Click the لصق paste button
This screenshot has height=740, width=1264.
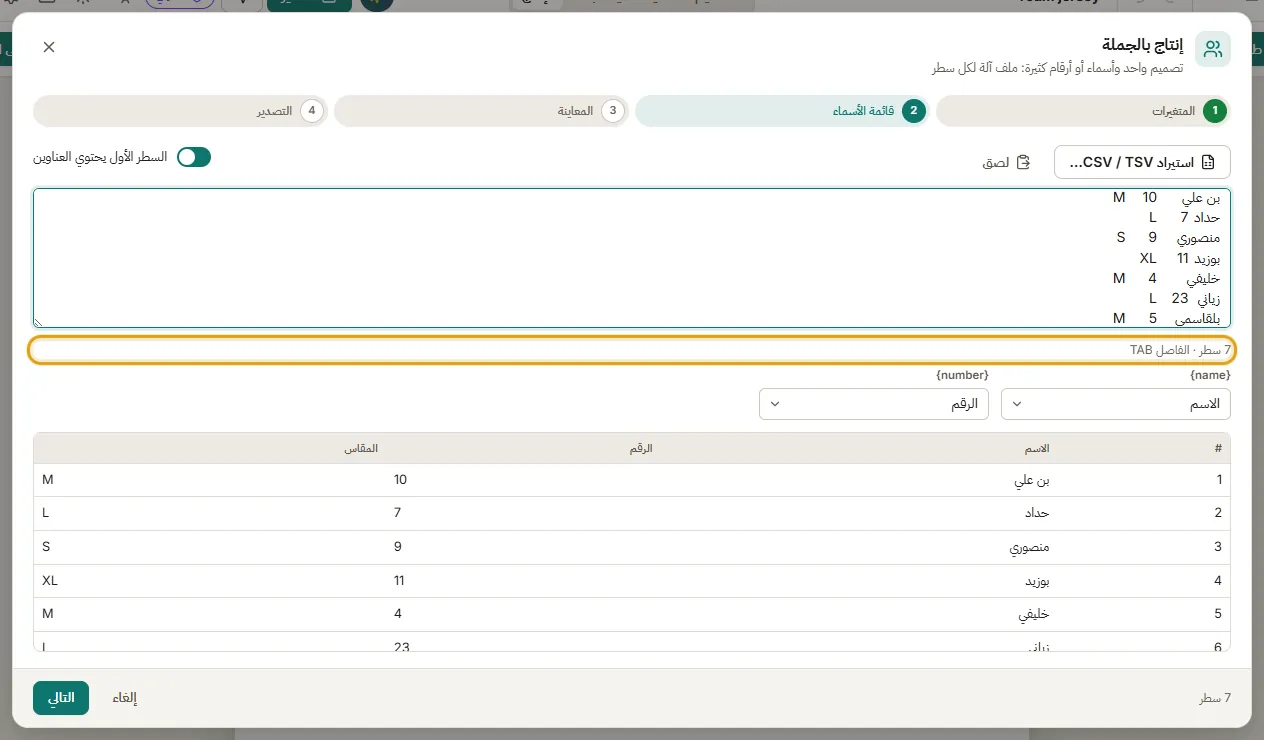(x=1006, y=162)
